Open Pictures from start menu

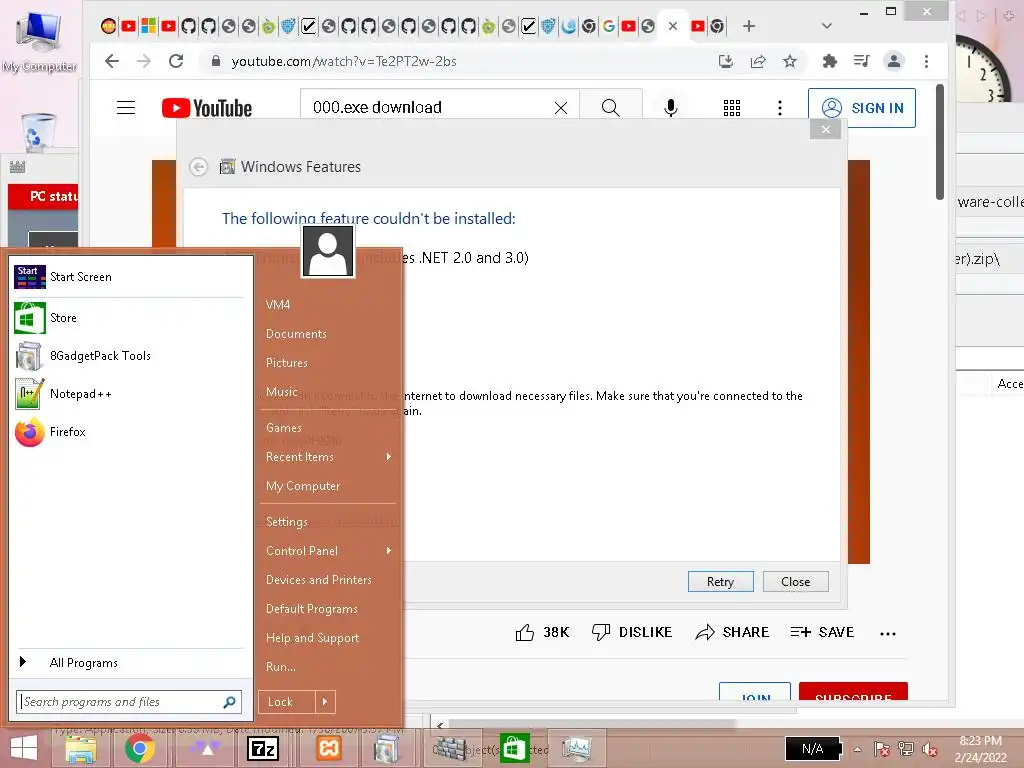287,363
